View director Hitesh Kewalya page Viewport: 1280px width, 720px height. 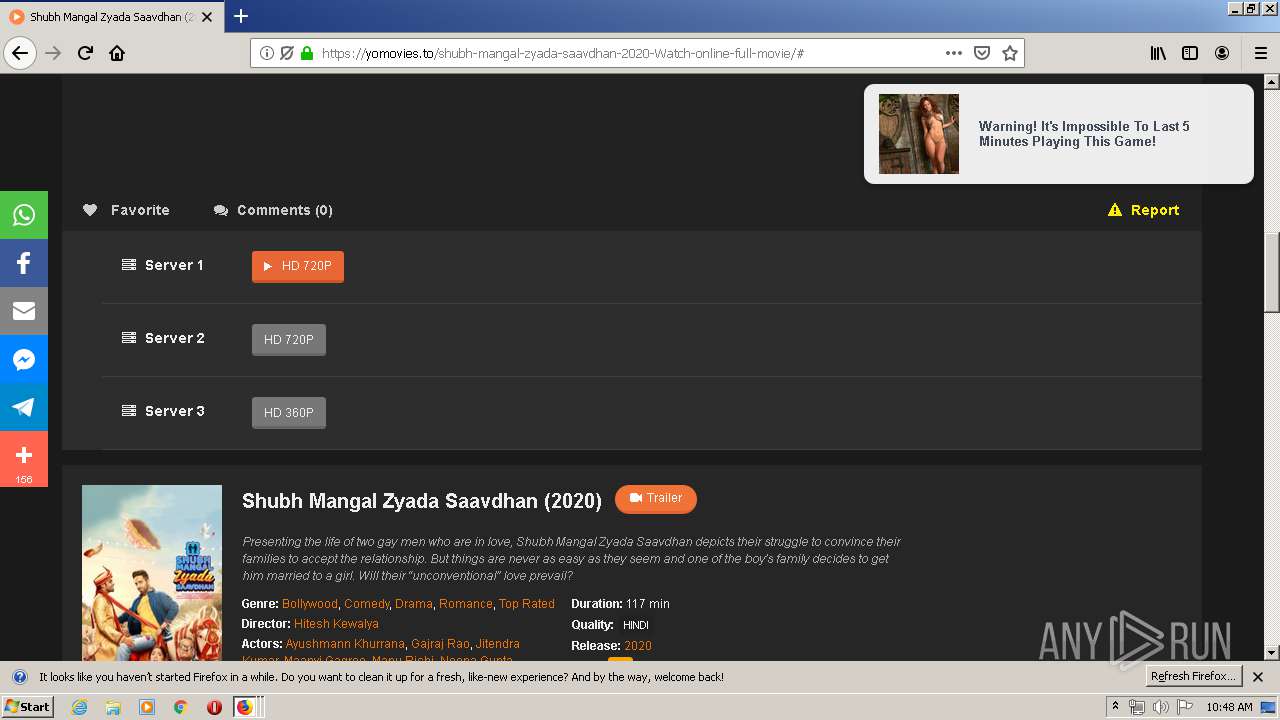pos(336,624)
